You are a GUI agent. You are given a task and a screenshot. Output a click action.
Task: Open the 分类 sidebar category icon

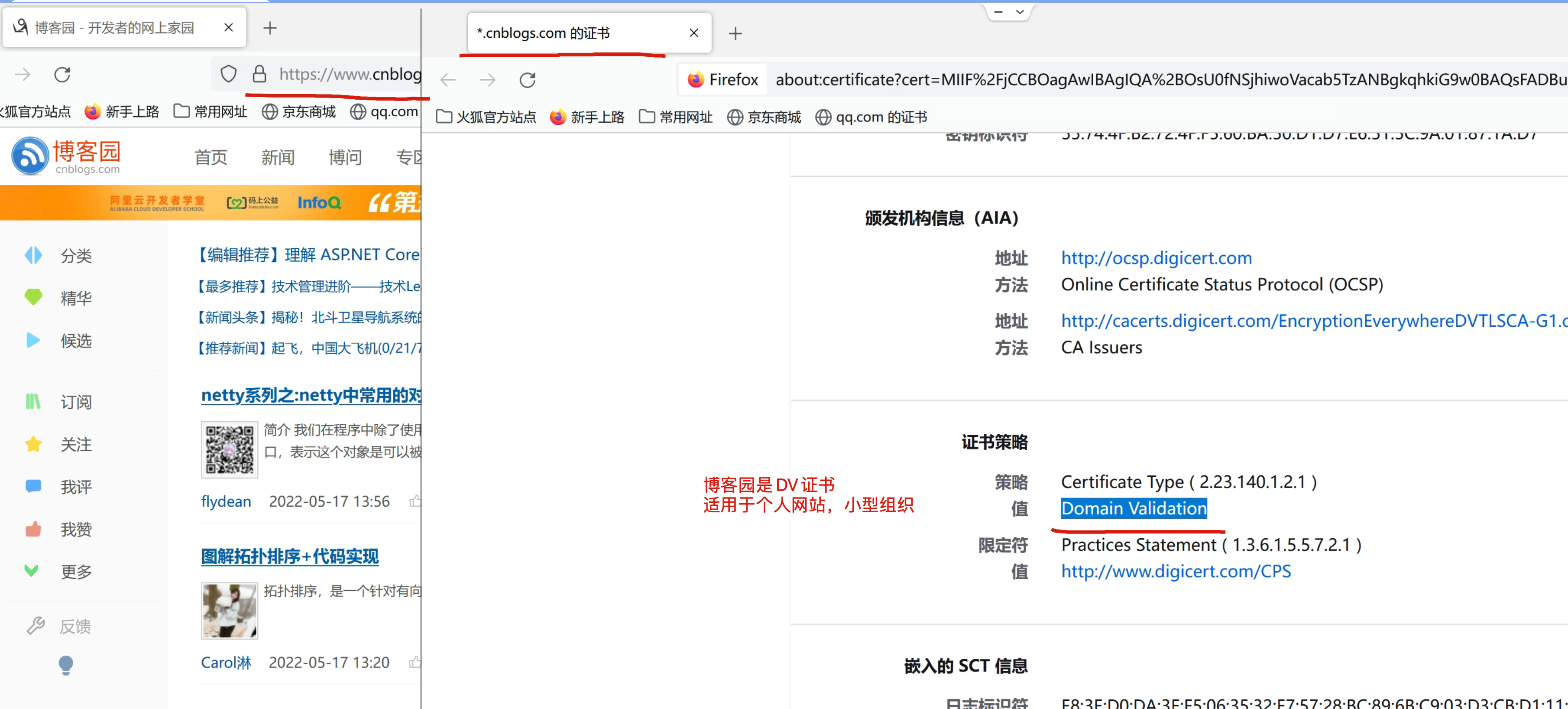(x=33, y=255)
